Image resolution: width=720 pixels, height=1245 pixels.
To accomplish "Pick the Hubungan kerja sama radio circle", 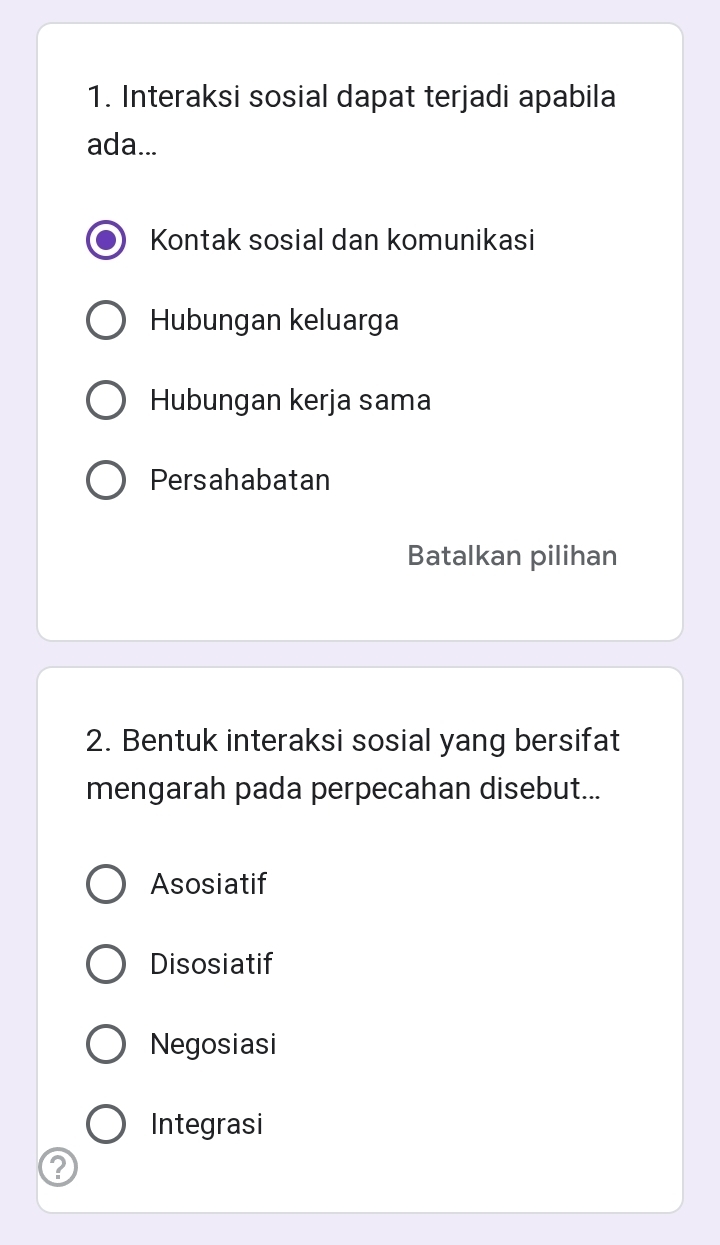I will pyautogui.click(x=106, y=401).
